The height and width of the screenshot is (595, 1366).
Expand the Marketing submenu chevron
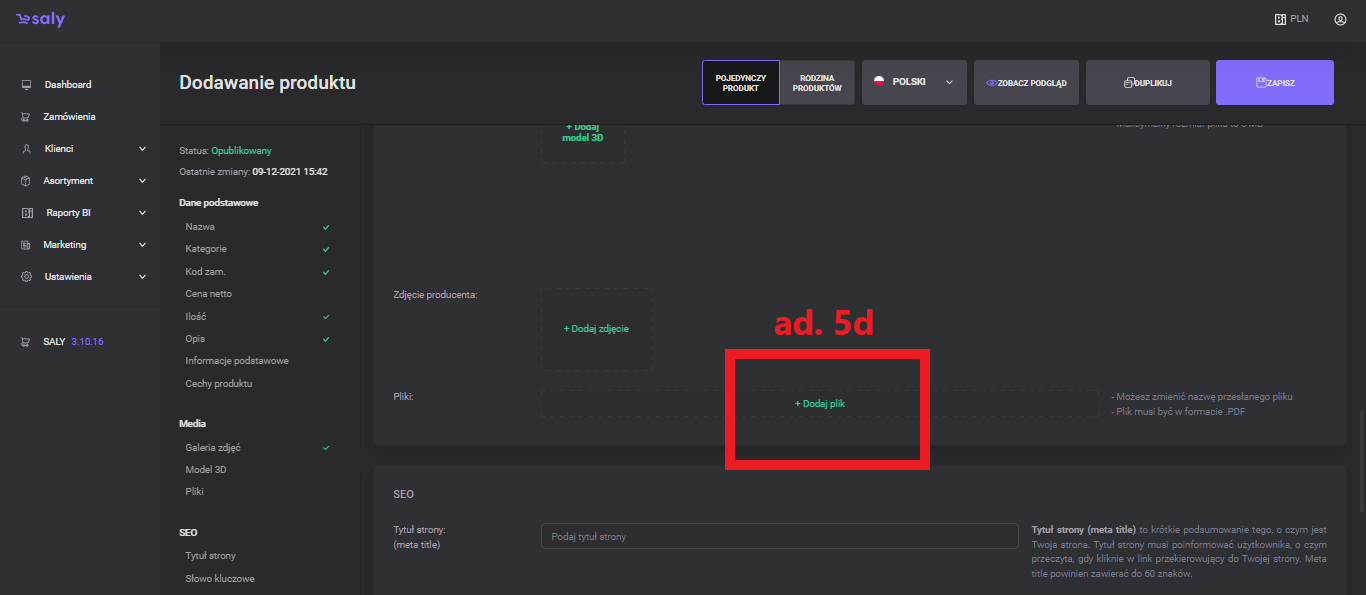point(142,245)
